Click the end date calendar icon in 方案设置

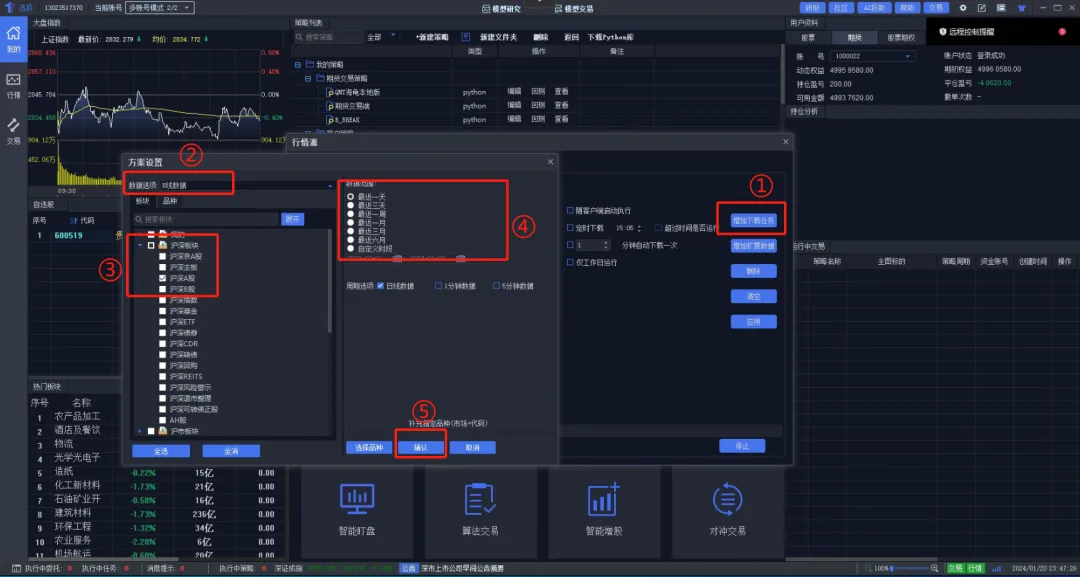point(460,259)
